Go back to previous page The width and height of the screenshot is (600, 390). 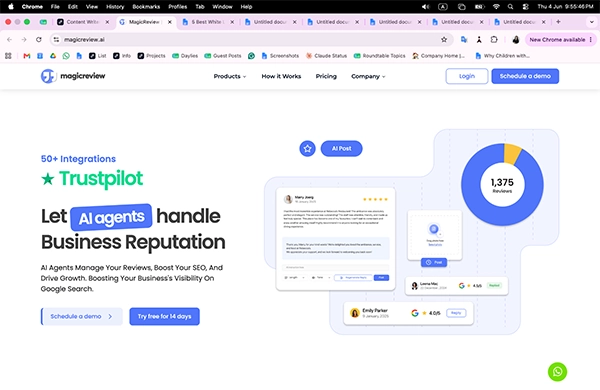[x=10, y=39]
